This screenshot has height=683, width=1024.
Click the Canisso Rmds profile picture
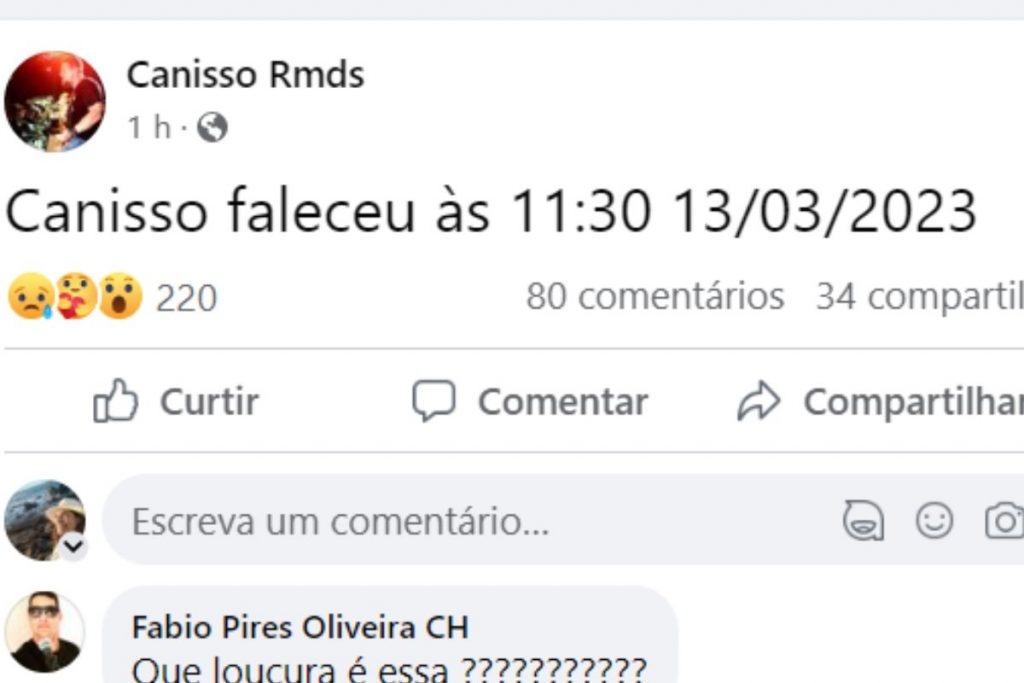tap(55, 101)
